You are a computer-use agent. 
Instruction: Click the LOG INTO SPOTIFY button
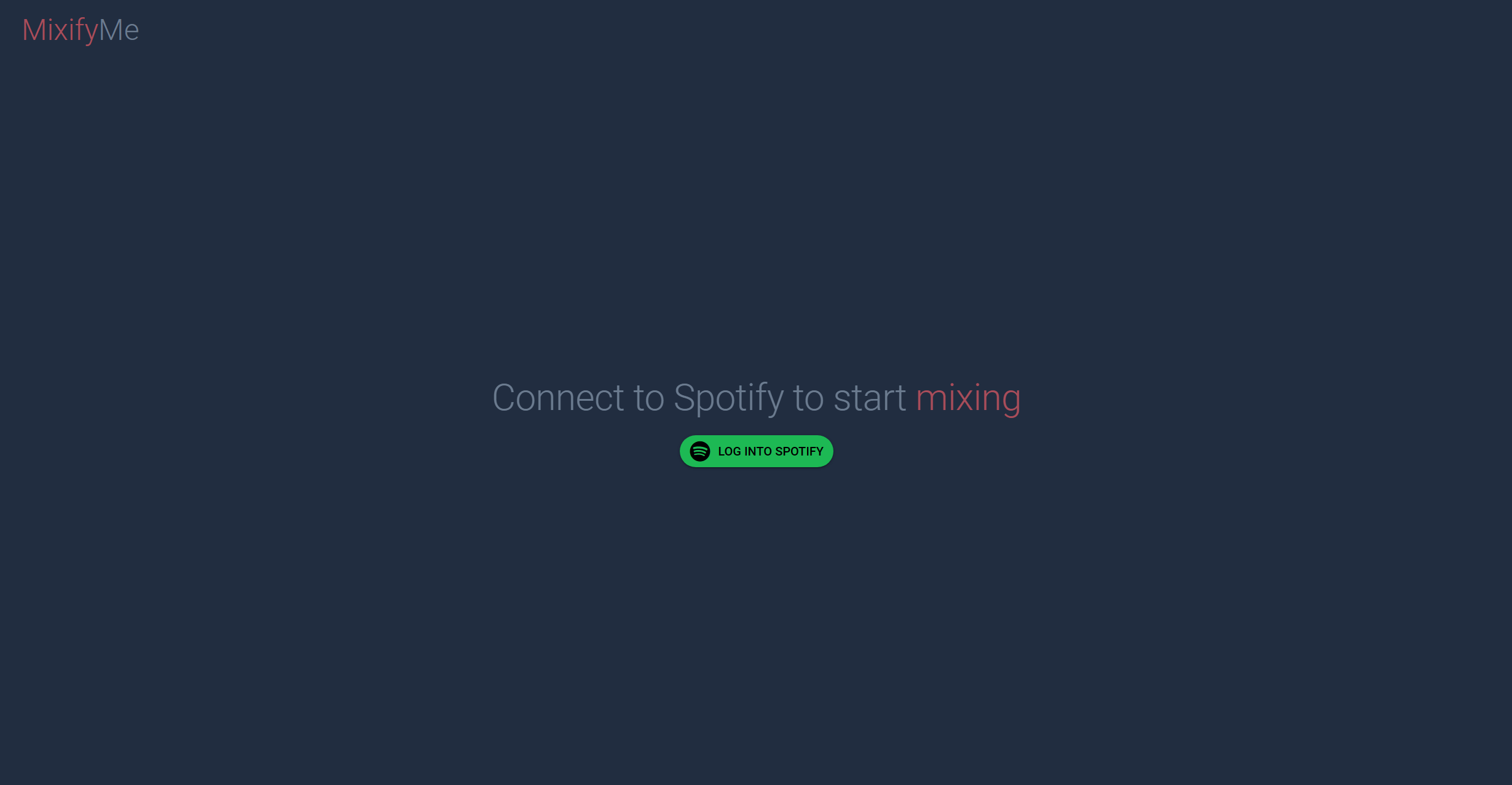(x=756, y=451)
